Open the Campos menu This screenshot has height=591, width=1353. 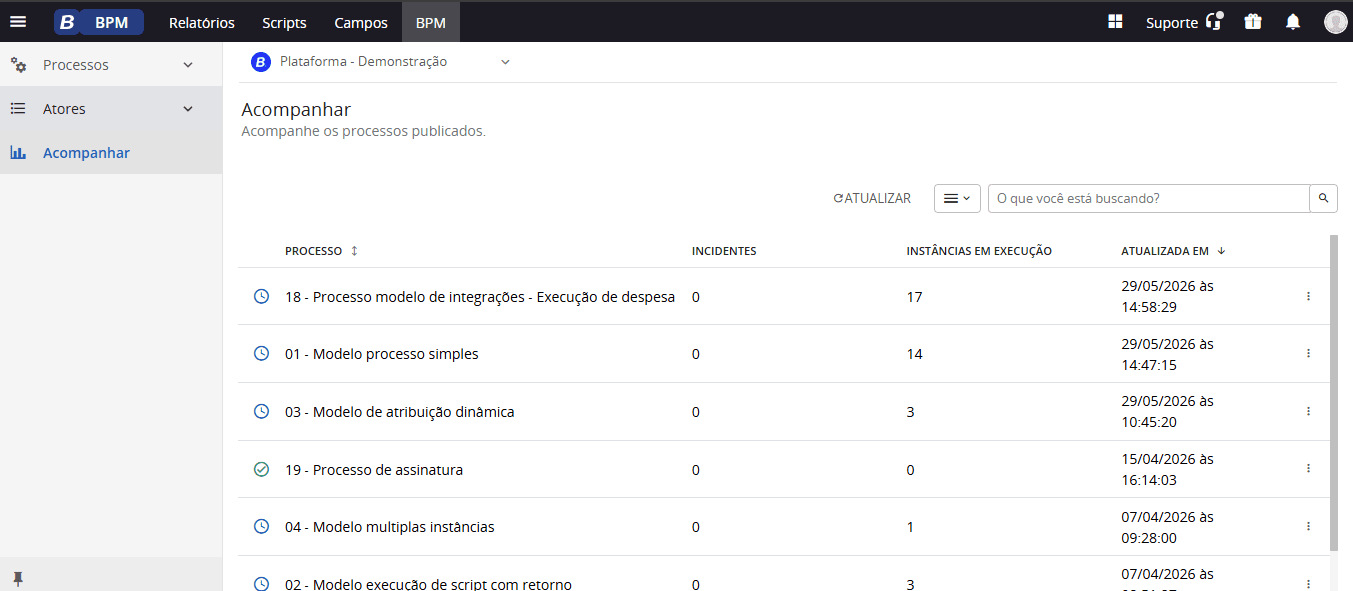pyautogui.click(x=360, y=22)
